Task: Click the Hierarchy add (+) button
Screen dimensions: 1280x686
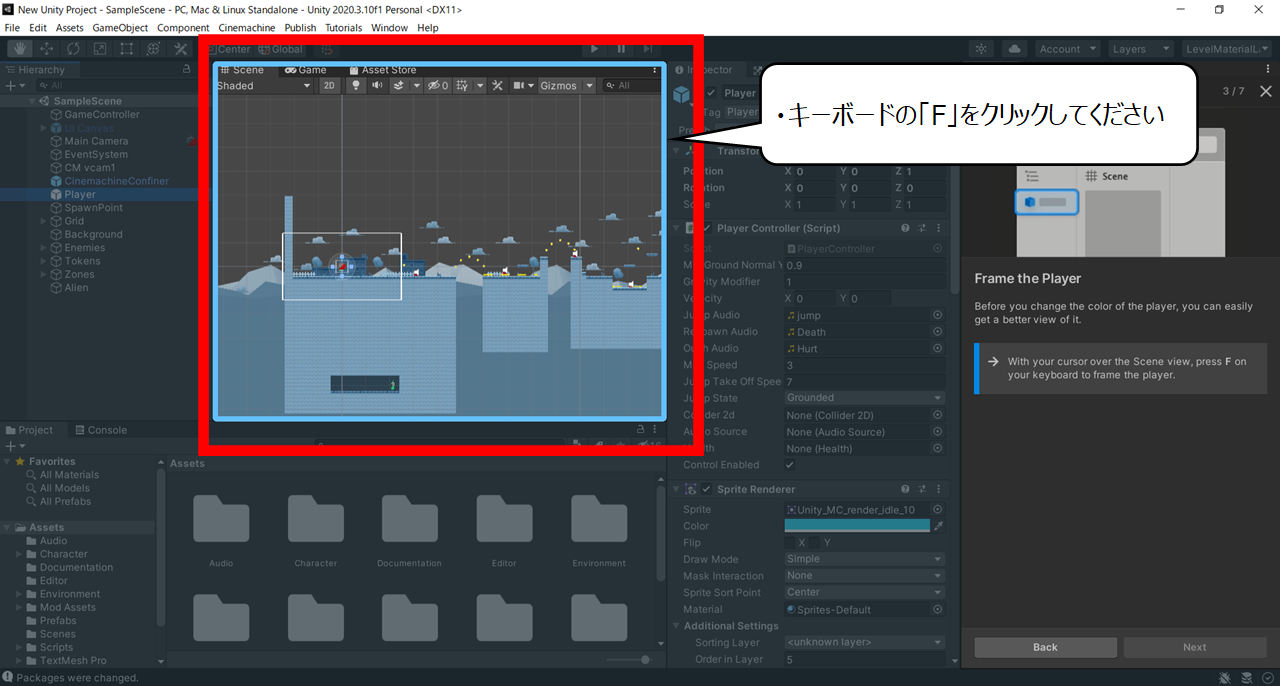Action: click(x=13, y=86)
